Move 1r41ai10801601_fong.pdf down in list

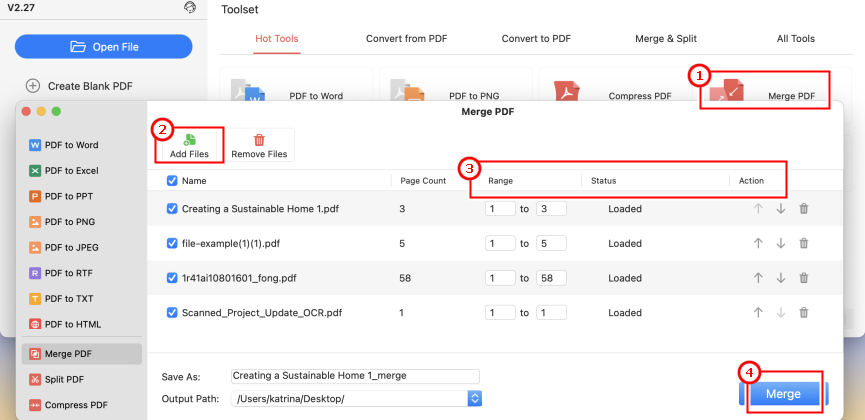pos(781,278)
